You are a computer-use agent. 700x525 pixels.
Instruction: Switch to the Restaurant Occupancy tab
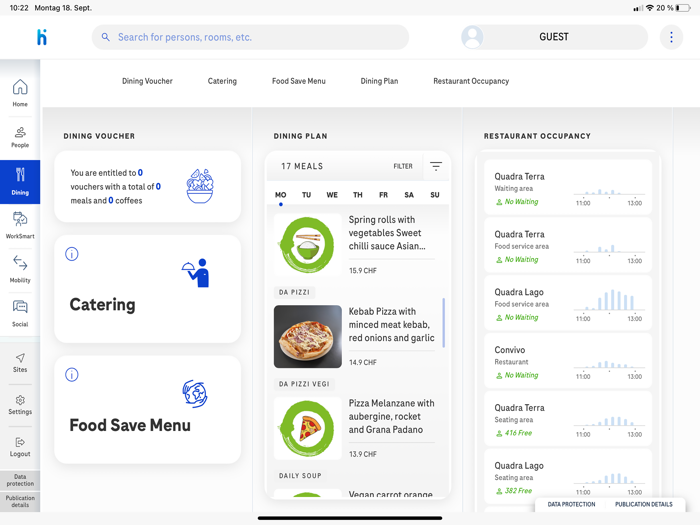(471, 81)
